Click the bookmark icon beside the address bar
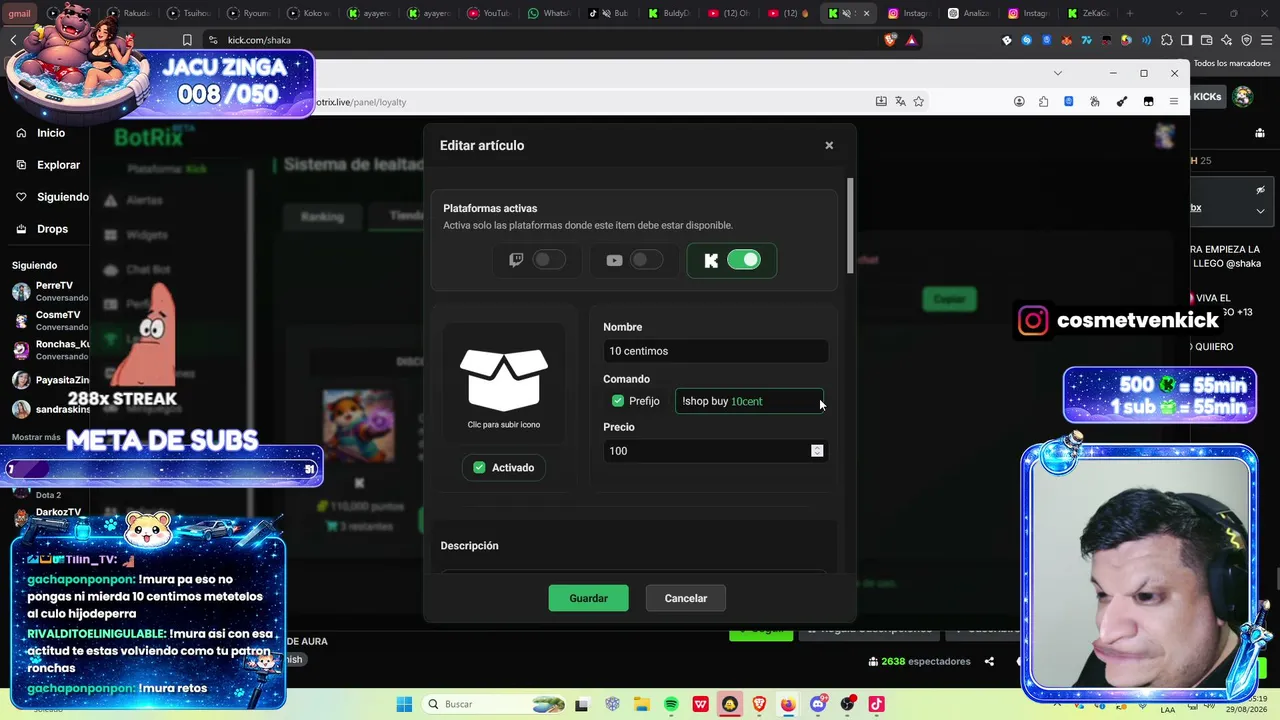Image resolution: width=1280 pixels, height=720 pixels. click(x=187, y=40)
